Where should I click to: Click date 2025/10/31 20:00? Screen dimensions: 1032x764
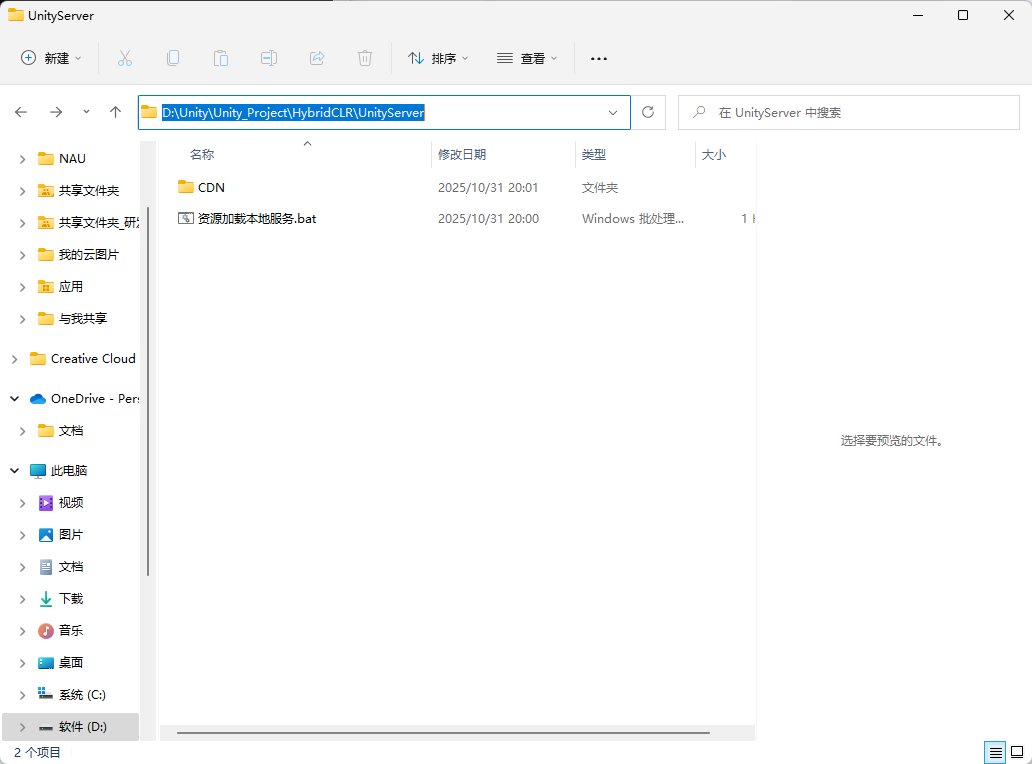click(x=488, y=218)
